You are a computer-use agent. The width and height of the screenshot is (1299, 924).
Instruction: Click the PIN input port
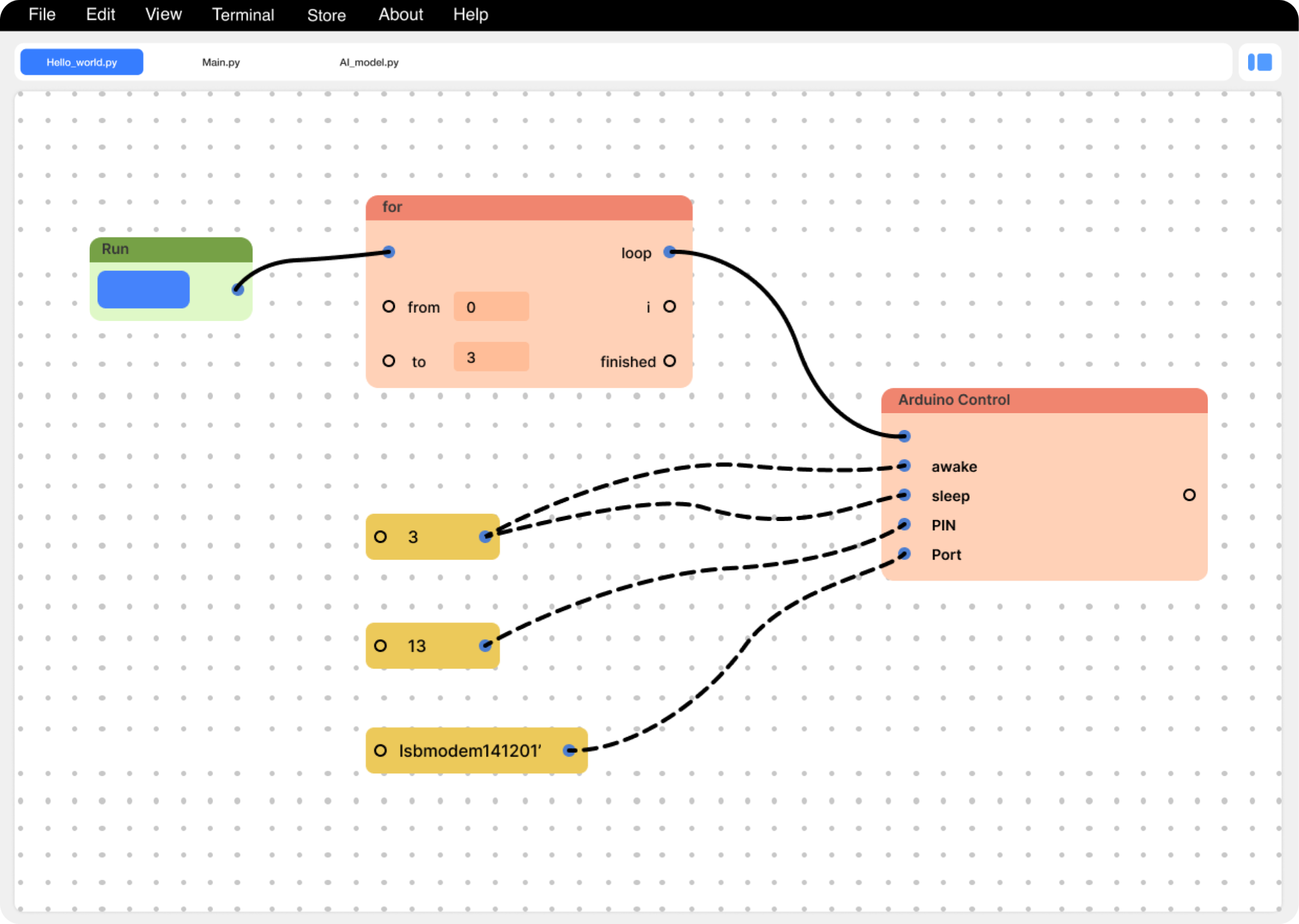904,525
